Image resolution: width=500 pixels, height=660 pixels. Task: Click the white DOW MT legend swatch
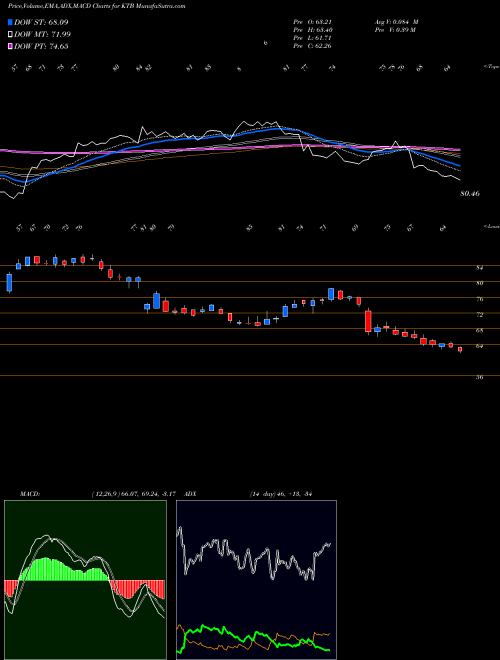(10, 35)
